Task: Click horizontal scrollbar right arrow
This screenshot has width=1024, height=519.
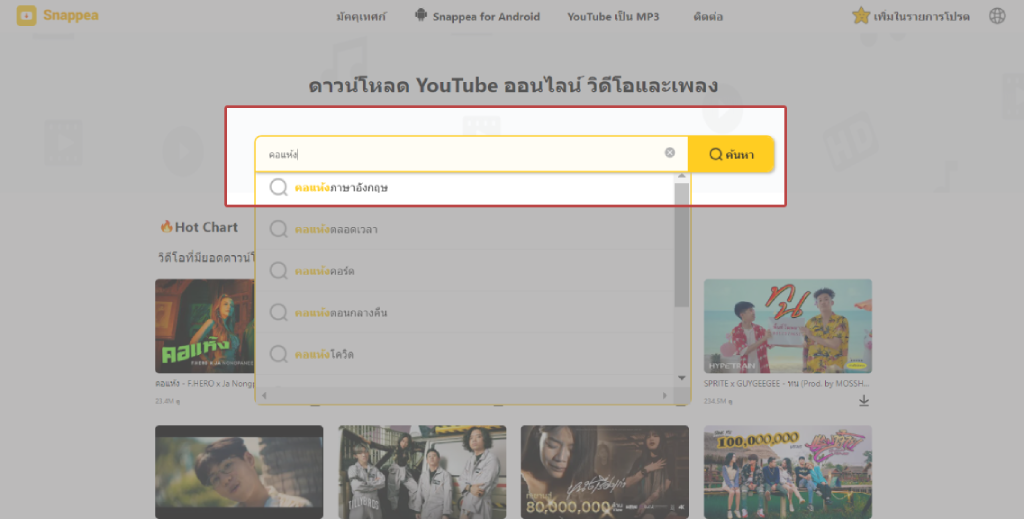Action: click(x=665, y=396)
